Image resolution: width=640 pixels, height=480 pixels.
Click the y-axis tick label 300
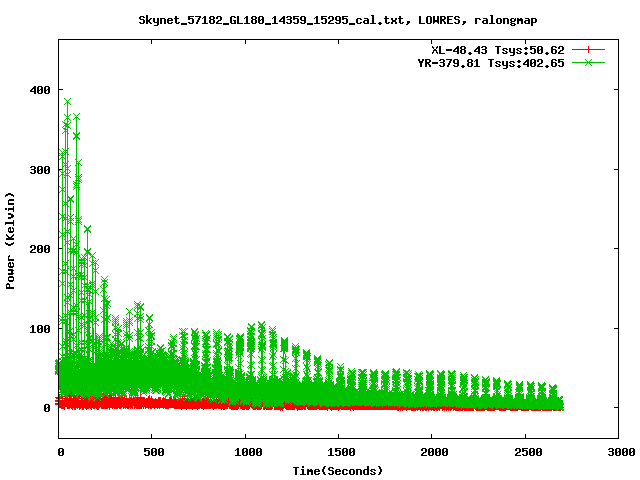pyautogui.click(x=40, y=169)
